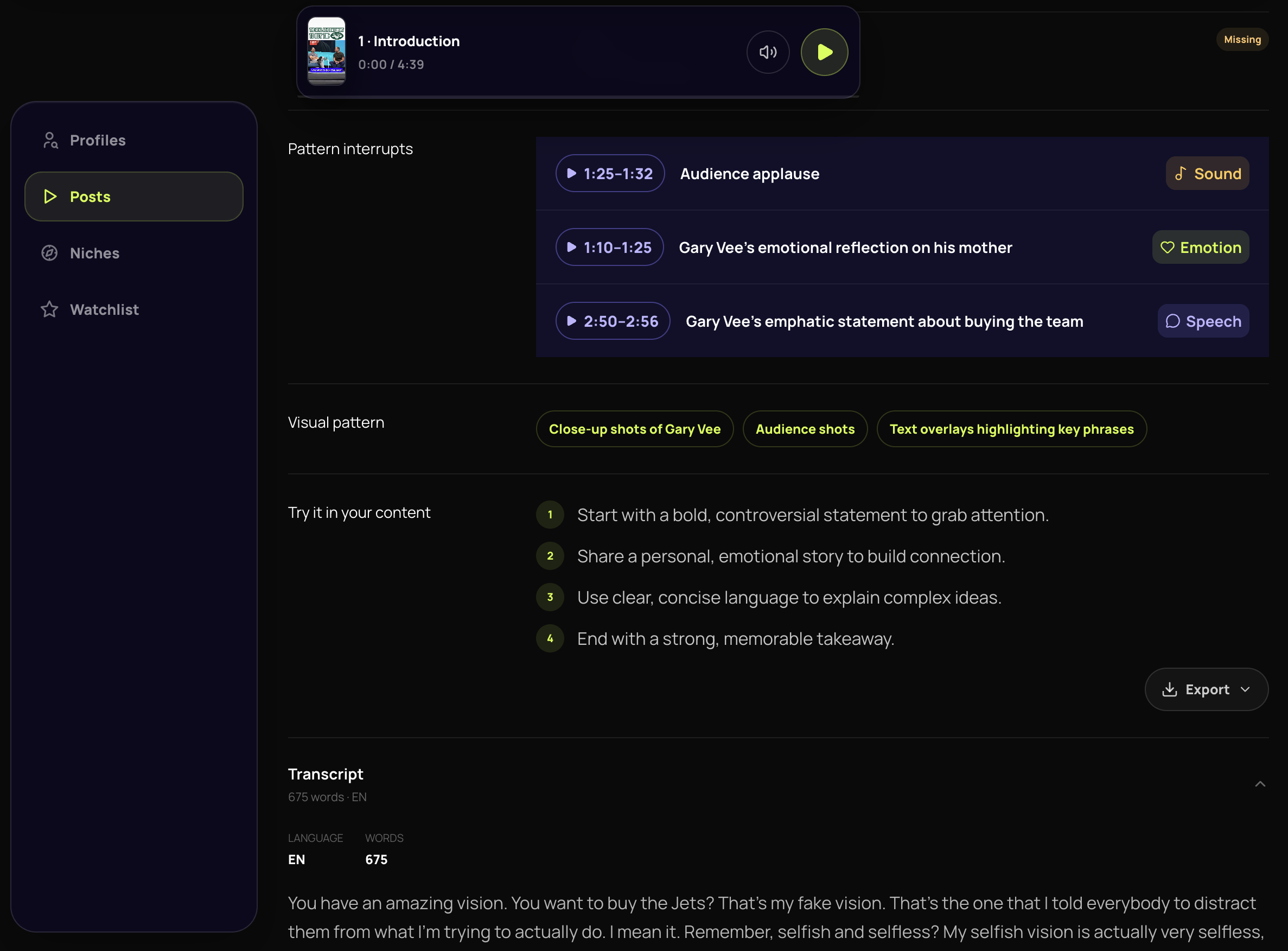Screen dimensions: 1288x951
Task: Jump to timestamp 2:50–2:56
Action: [613, 321]
